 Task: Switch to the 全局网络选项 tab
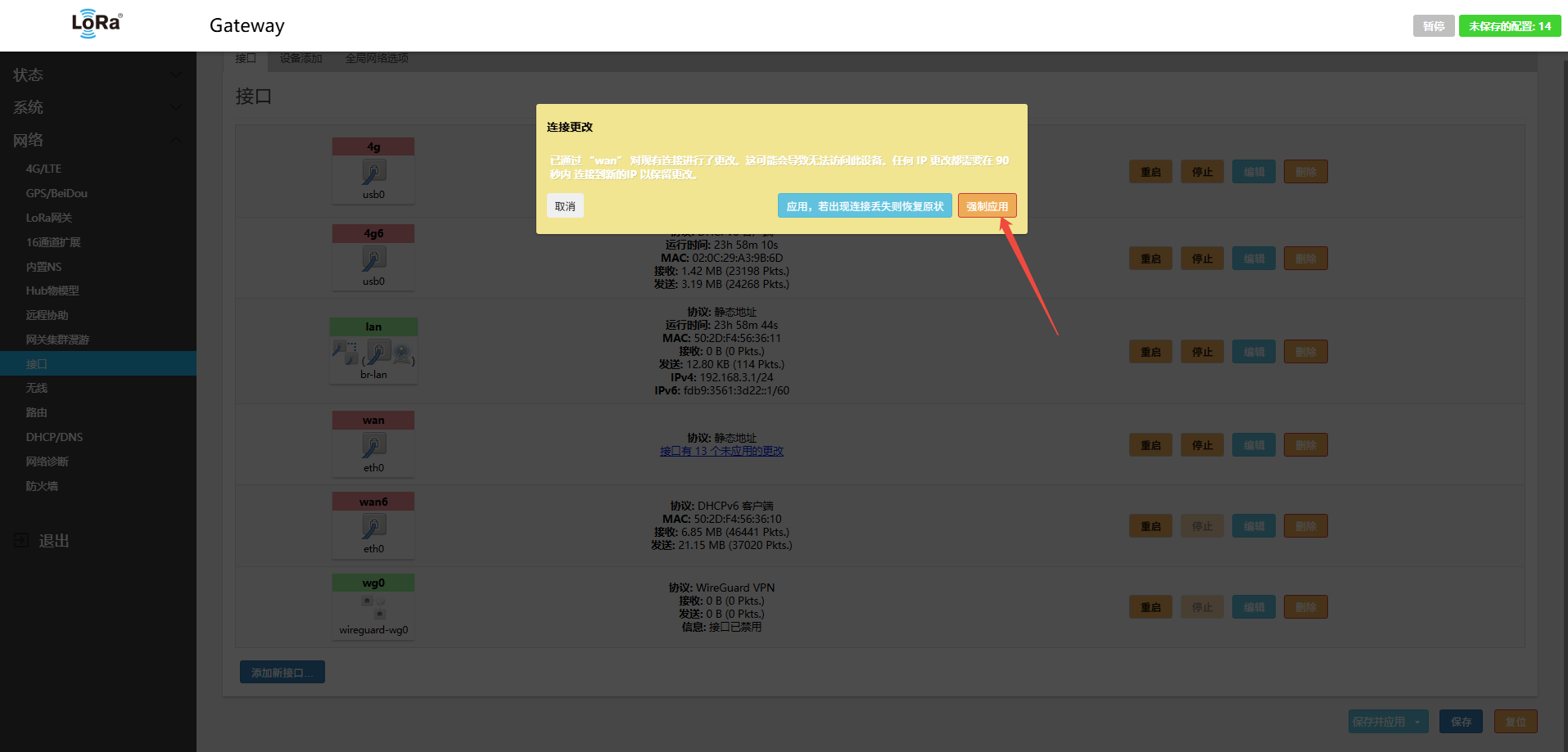377,58
